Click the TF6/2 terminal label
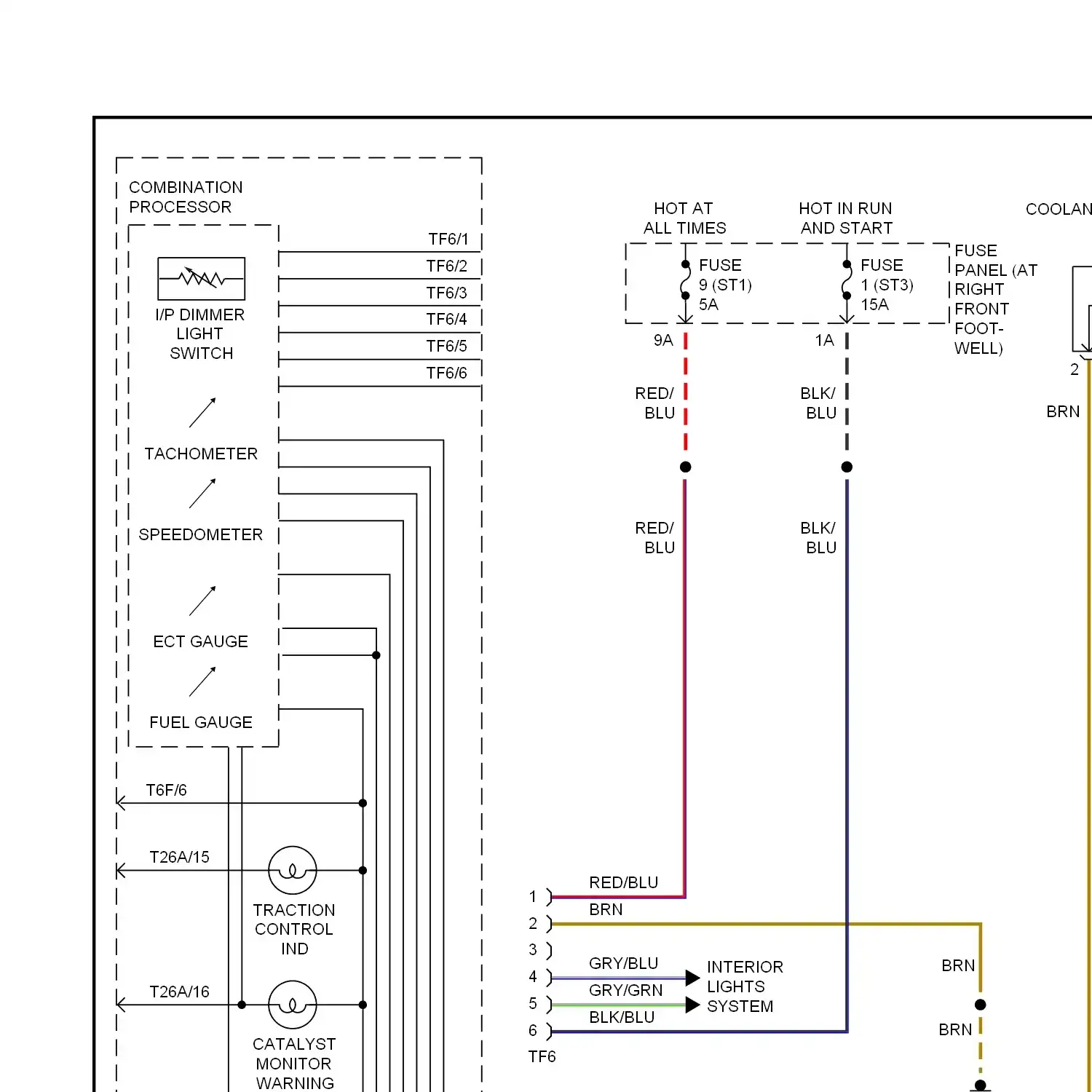 [x=447, y=266]
